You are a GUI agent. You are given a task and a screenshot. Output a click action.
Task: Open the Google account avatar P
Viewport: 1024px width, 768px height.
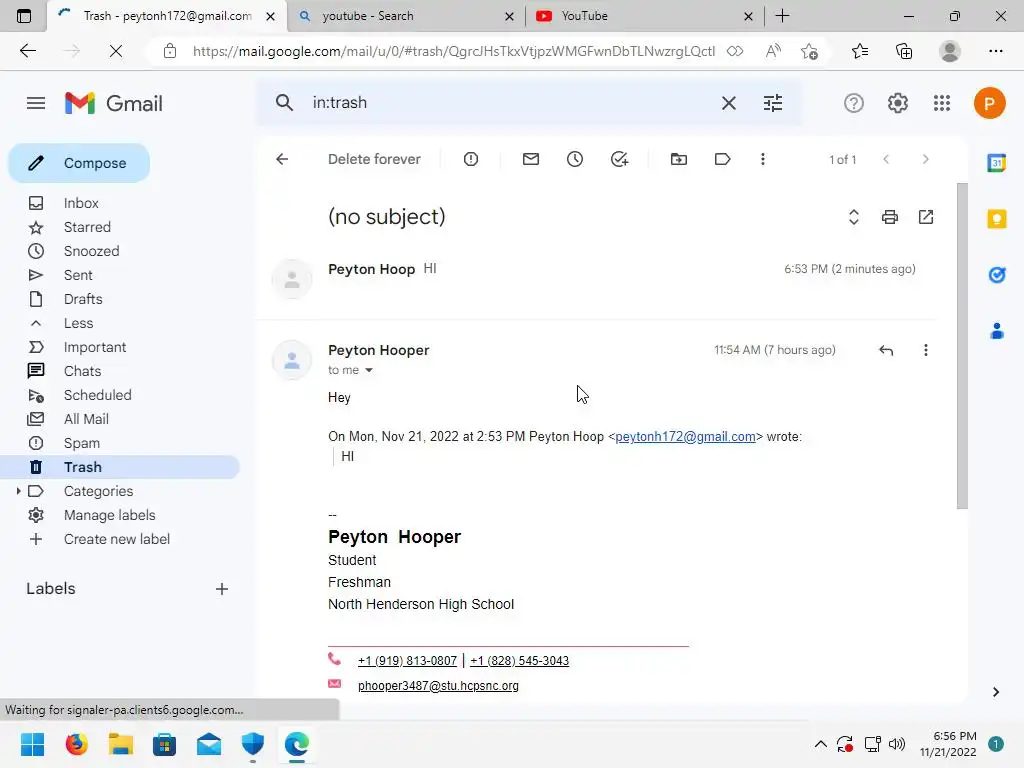pos(989,103)
